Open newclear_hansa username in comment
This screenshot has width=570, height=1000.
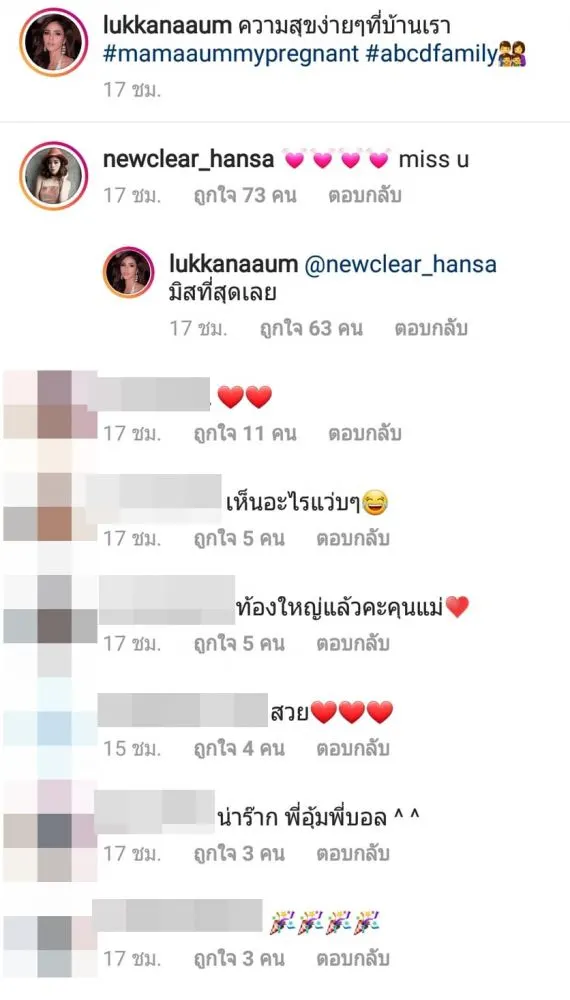pyautogui.click(x=189, y=159)
